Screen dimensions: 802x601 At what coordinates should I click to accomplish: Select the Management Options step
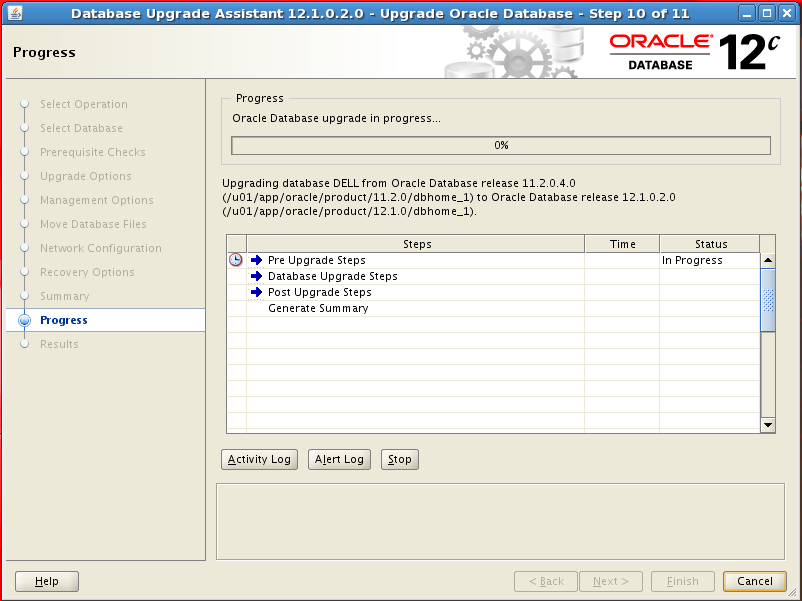[x=97, y=200]
